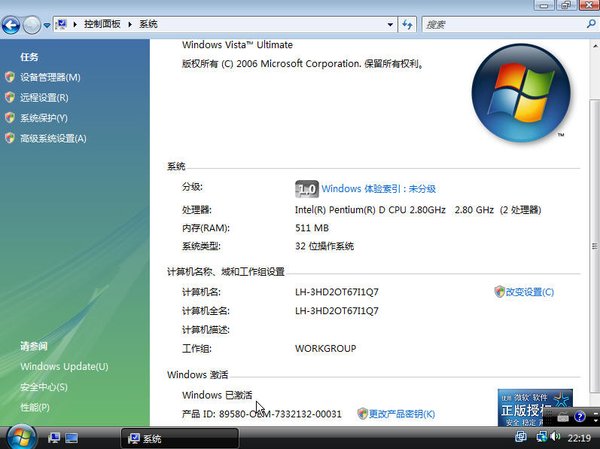This screenshot has height=449, width=600.
Task: Expand the arrow between 控制面板 and 系统
Action: click(x=130, y=24)
